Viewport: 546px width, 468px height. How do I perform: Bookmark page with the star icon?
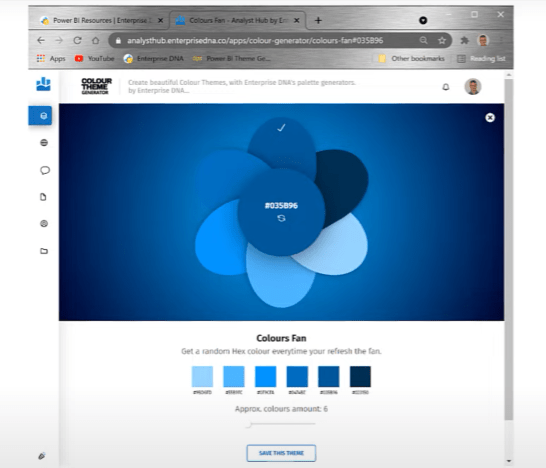coord(442,41)
